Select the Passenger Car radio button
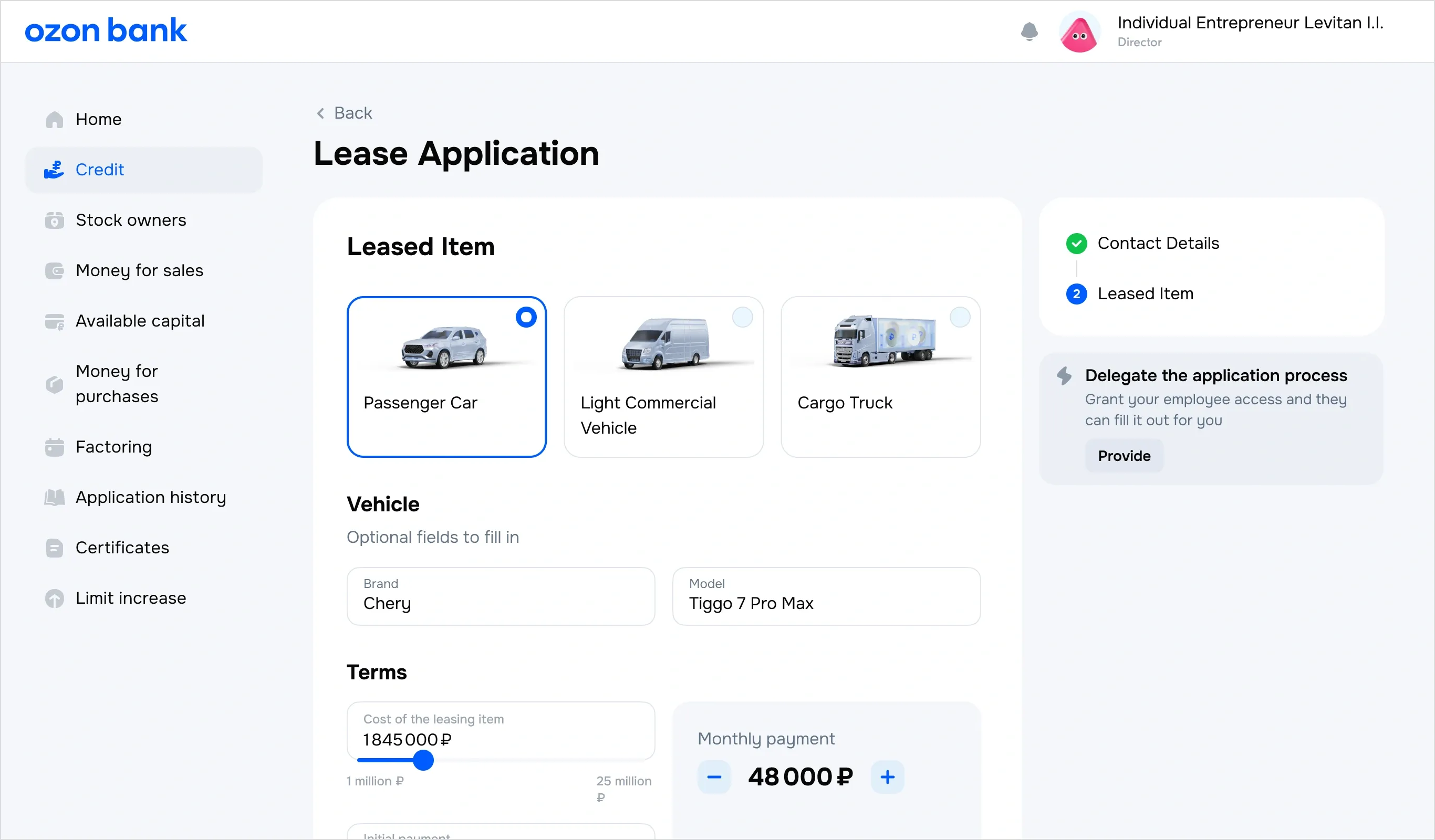Image resolution: width=1435 pixels, height=840 pixels. 526,317
